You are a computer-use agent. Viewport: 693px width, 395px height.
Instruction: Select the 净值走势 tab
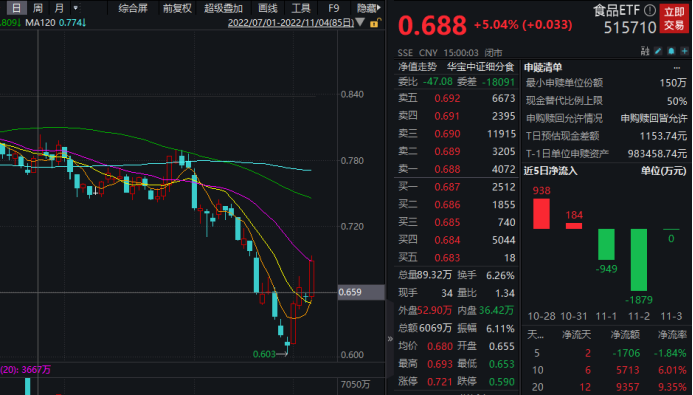point(417,67)
